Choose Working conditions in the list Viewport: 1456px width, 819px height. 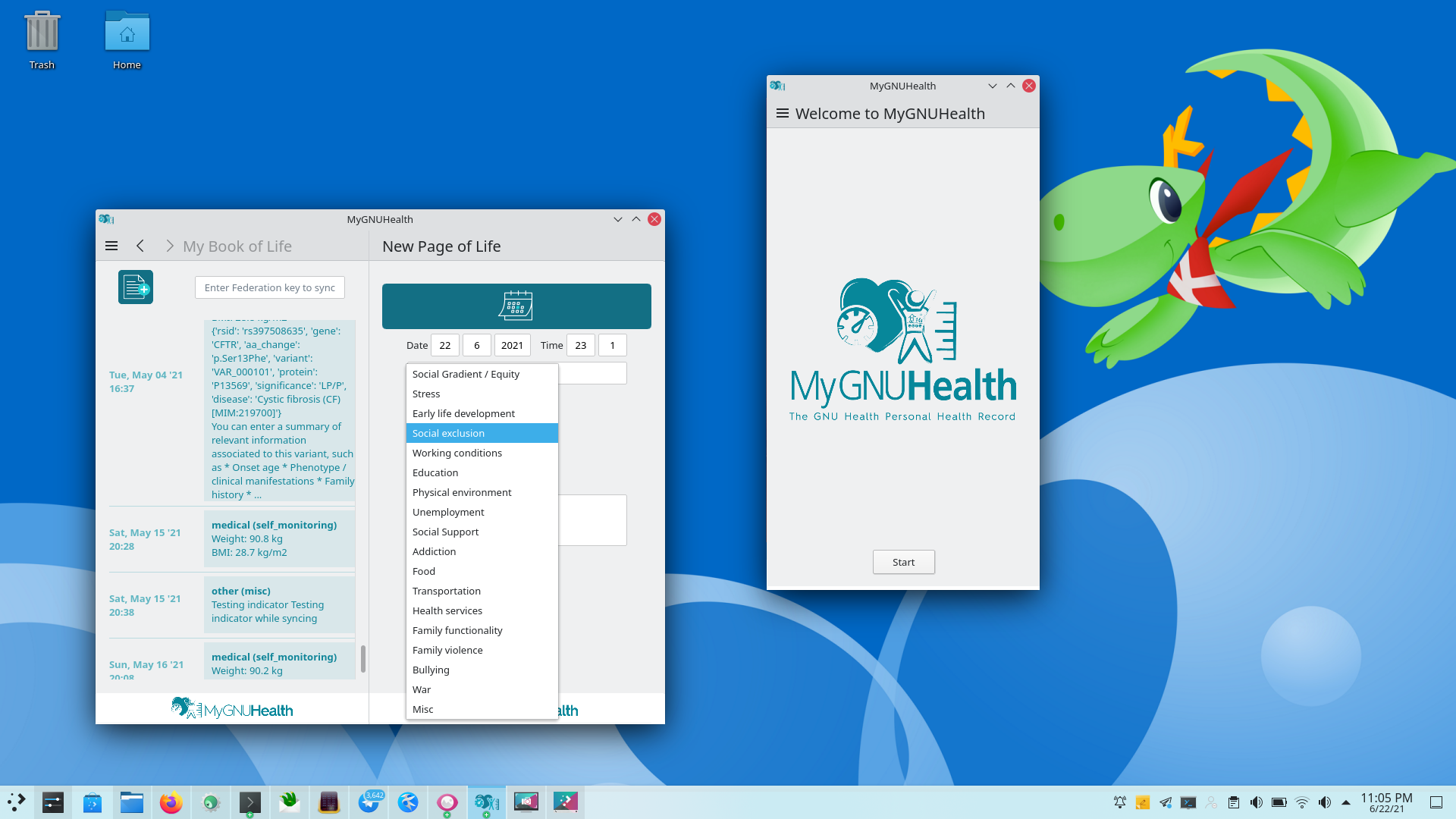482,453
